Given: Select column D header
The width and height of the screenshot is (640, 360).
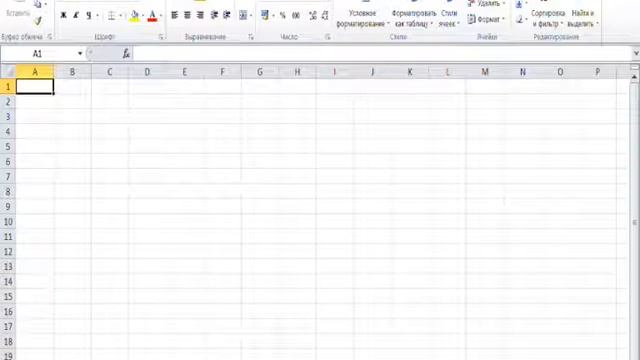Looking at the screenshot, I should click(x=147, y=72).
